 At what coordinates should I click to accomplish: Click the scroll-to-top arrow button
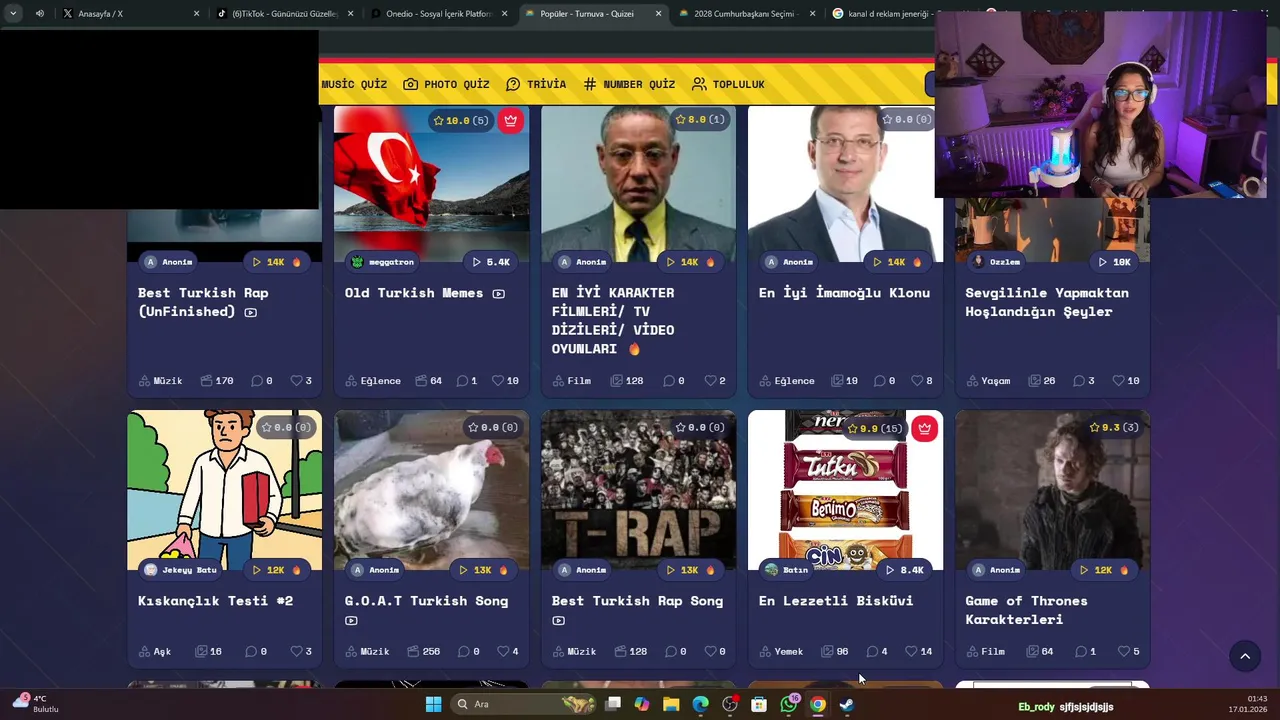[x=1245, y=656]
